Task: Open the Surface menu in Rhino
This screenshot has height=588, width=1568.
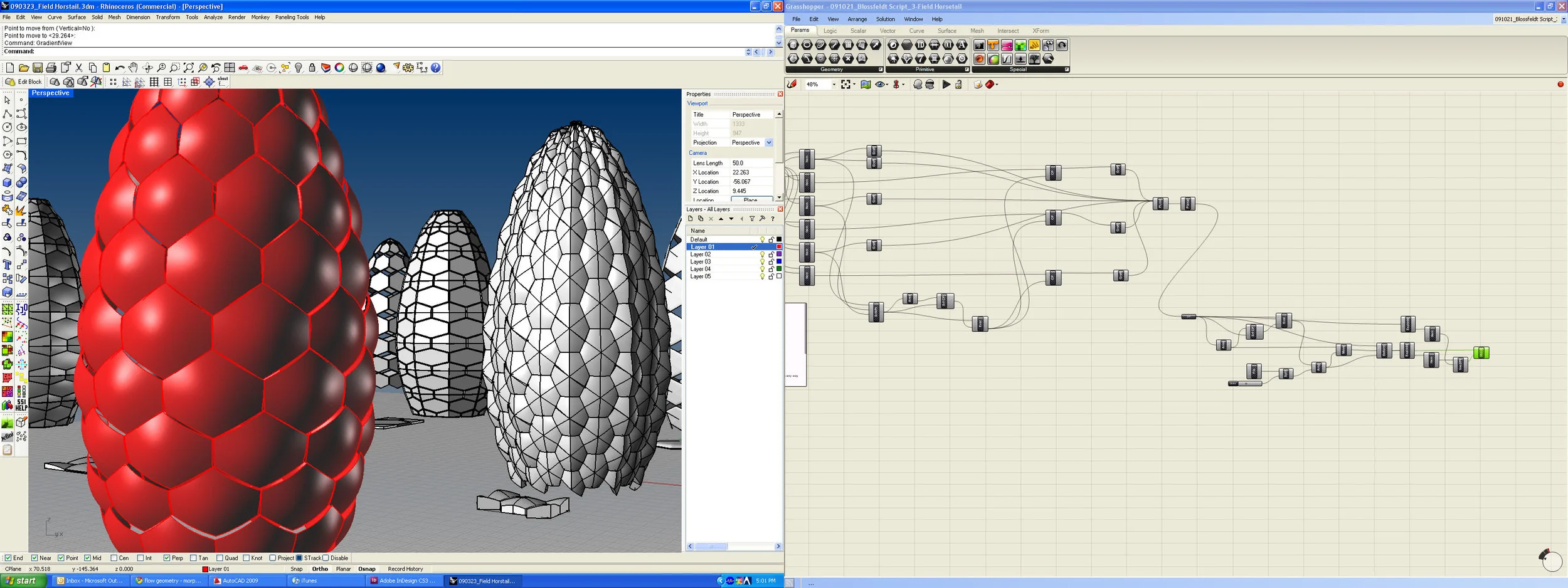Action: coord(77,18)
